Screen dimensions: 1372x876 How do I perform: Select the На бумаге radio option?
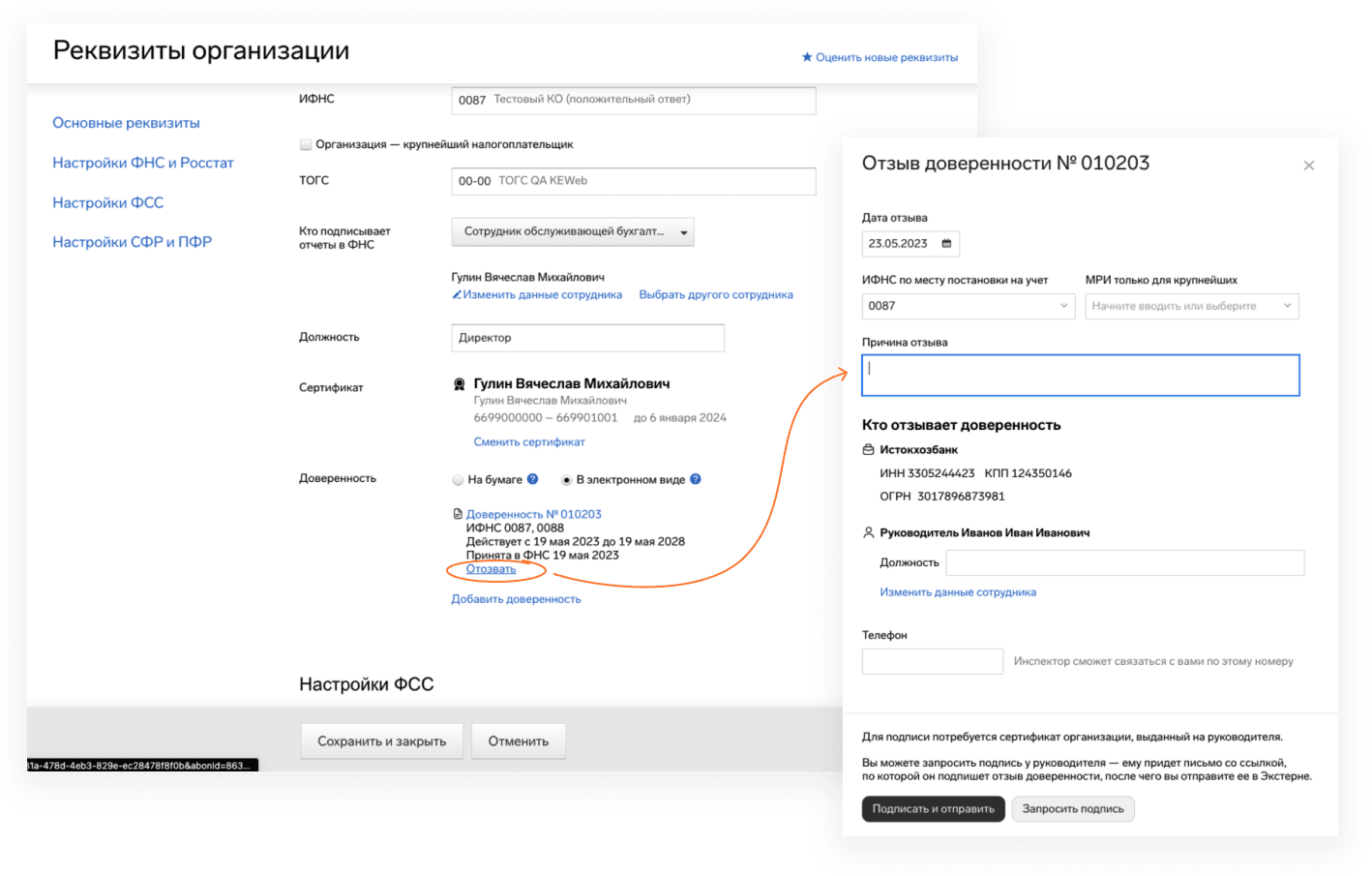click(458, 479)
